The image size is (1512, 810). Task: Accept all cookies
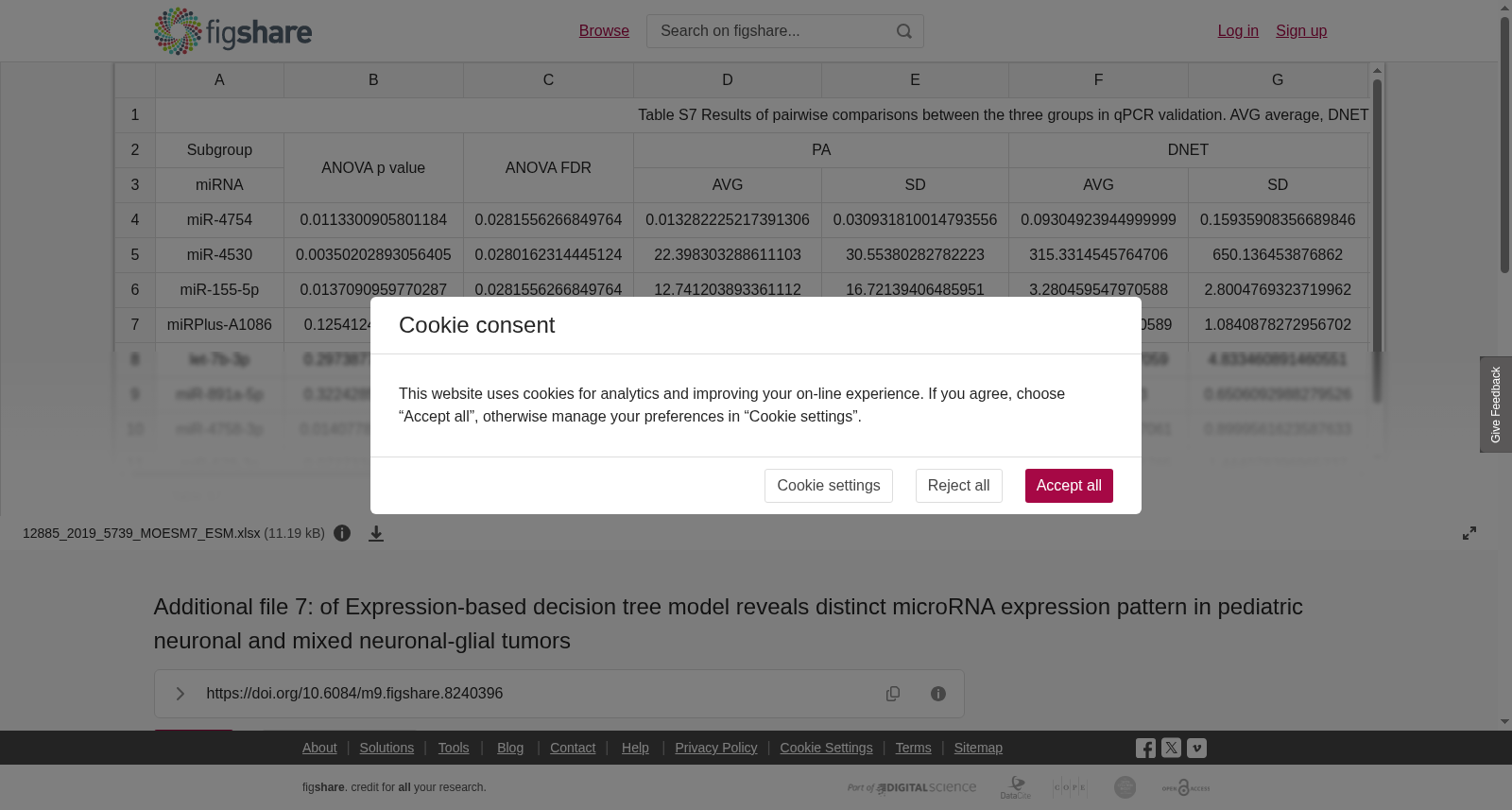[1069, 486]
